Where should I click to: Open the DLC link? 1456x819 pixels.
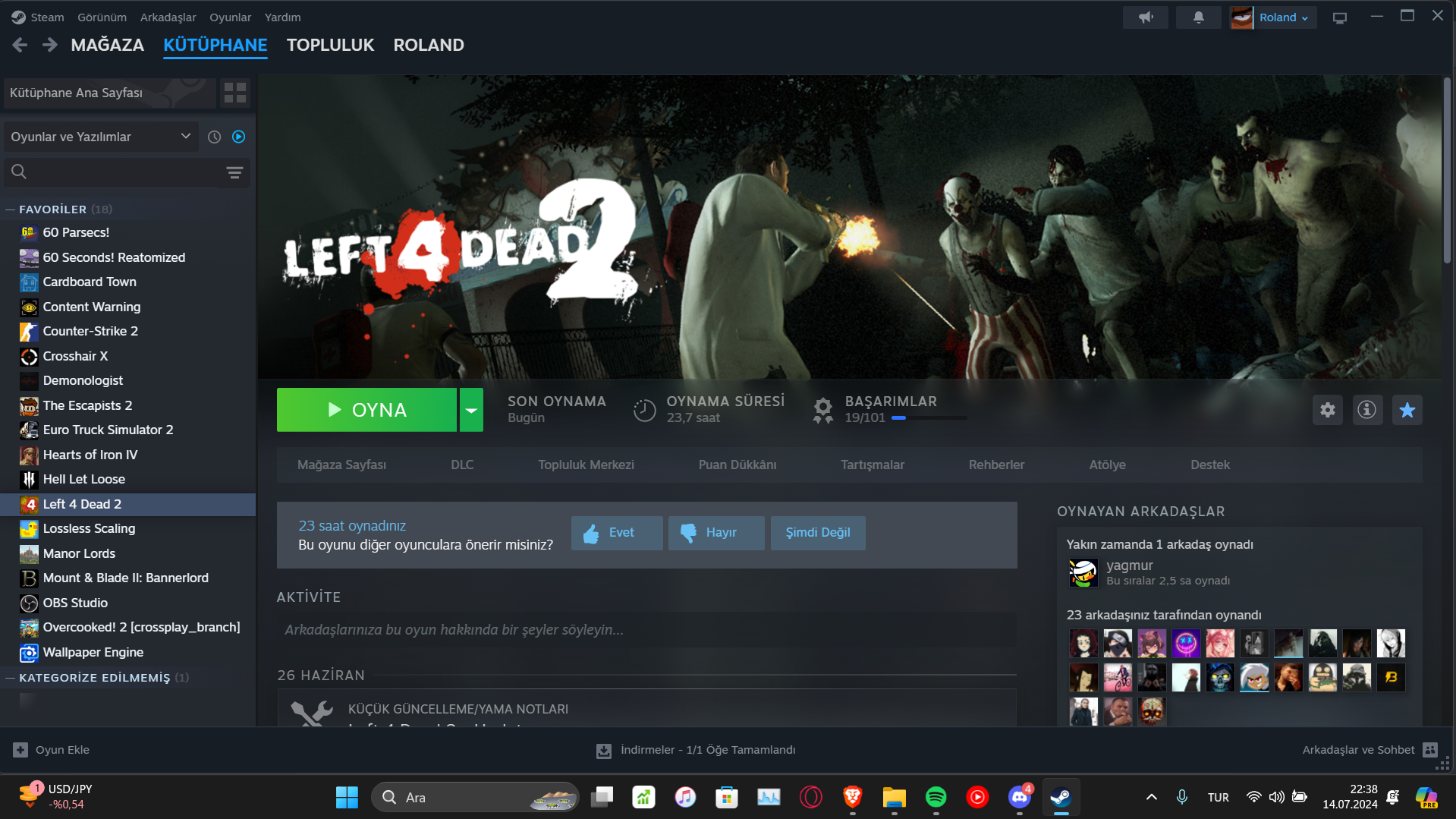point(462,465)
